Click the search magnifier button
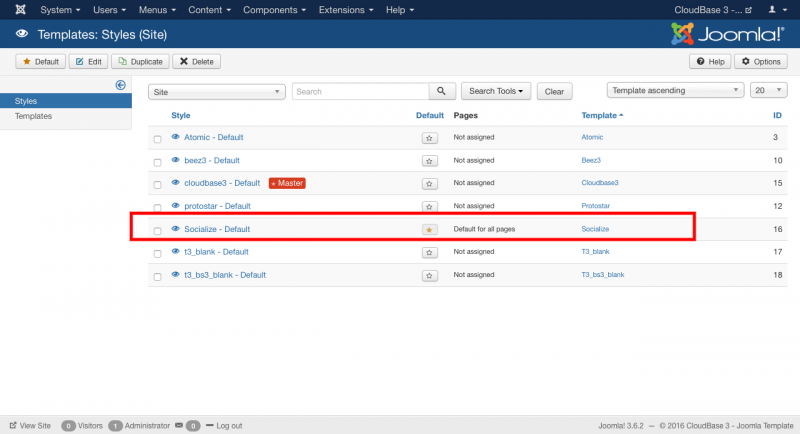The height and width of the screenshot is (434, 800). (441, 91)
